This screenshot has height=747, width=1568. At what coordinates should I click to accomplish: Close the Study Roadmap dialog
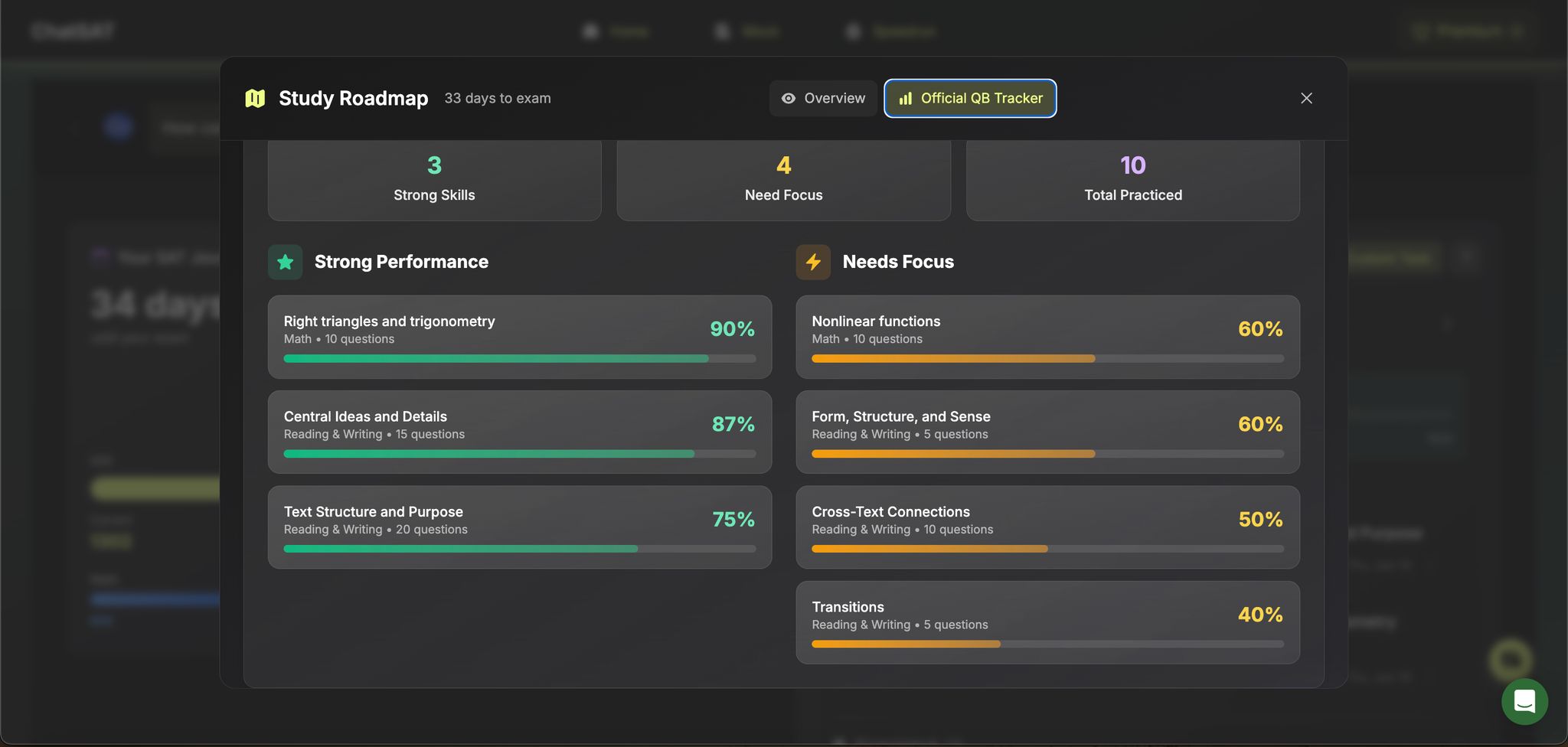point(1306,99)
